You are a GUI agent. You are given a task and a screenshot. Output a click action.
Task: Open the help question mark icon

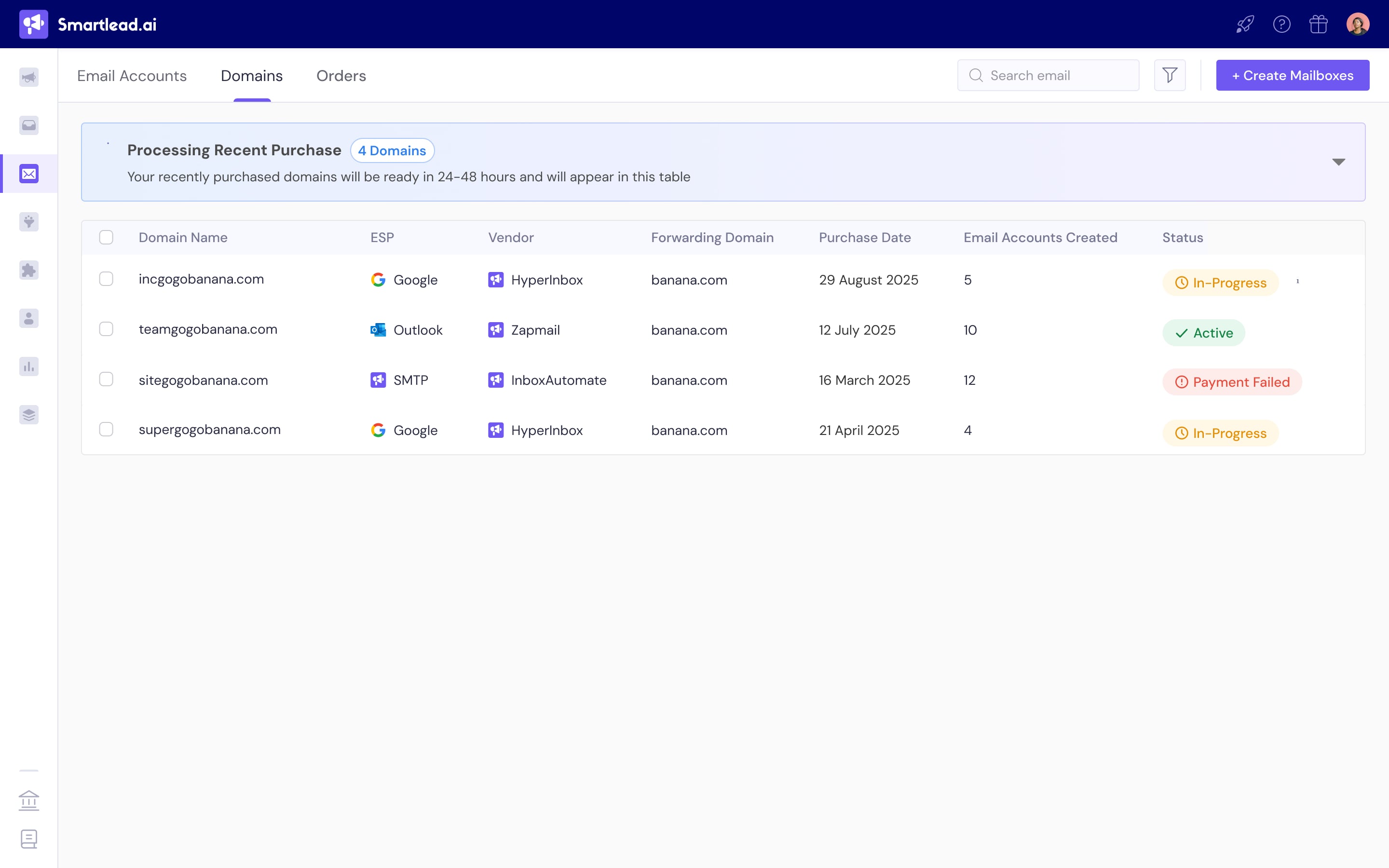[1281, 24]
